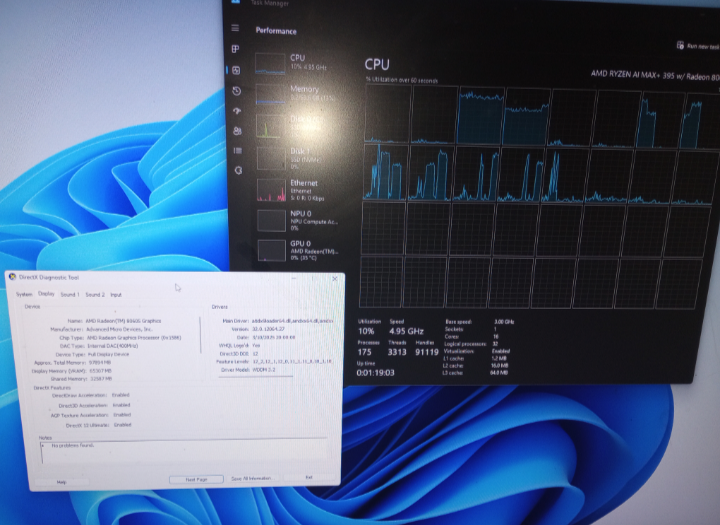Click the Shared Memory value
Screen dimensions: 720x525
[101, 378]
